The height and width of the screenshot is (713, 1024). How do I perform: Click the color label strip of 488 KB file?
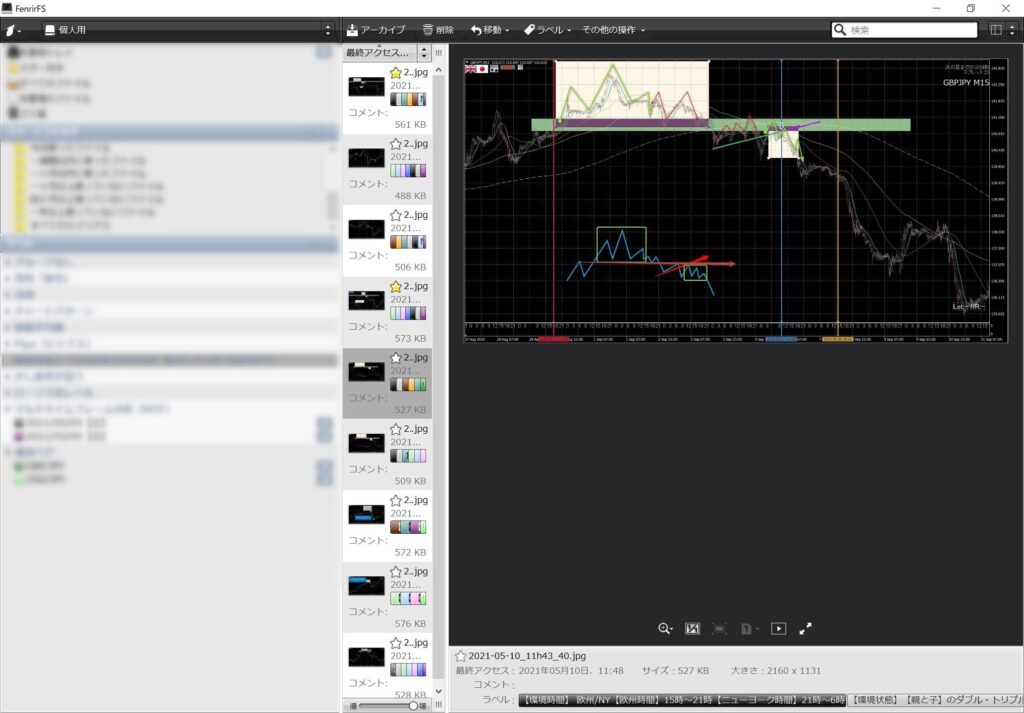pyautogui.click(x=408, y=170)
